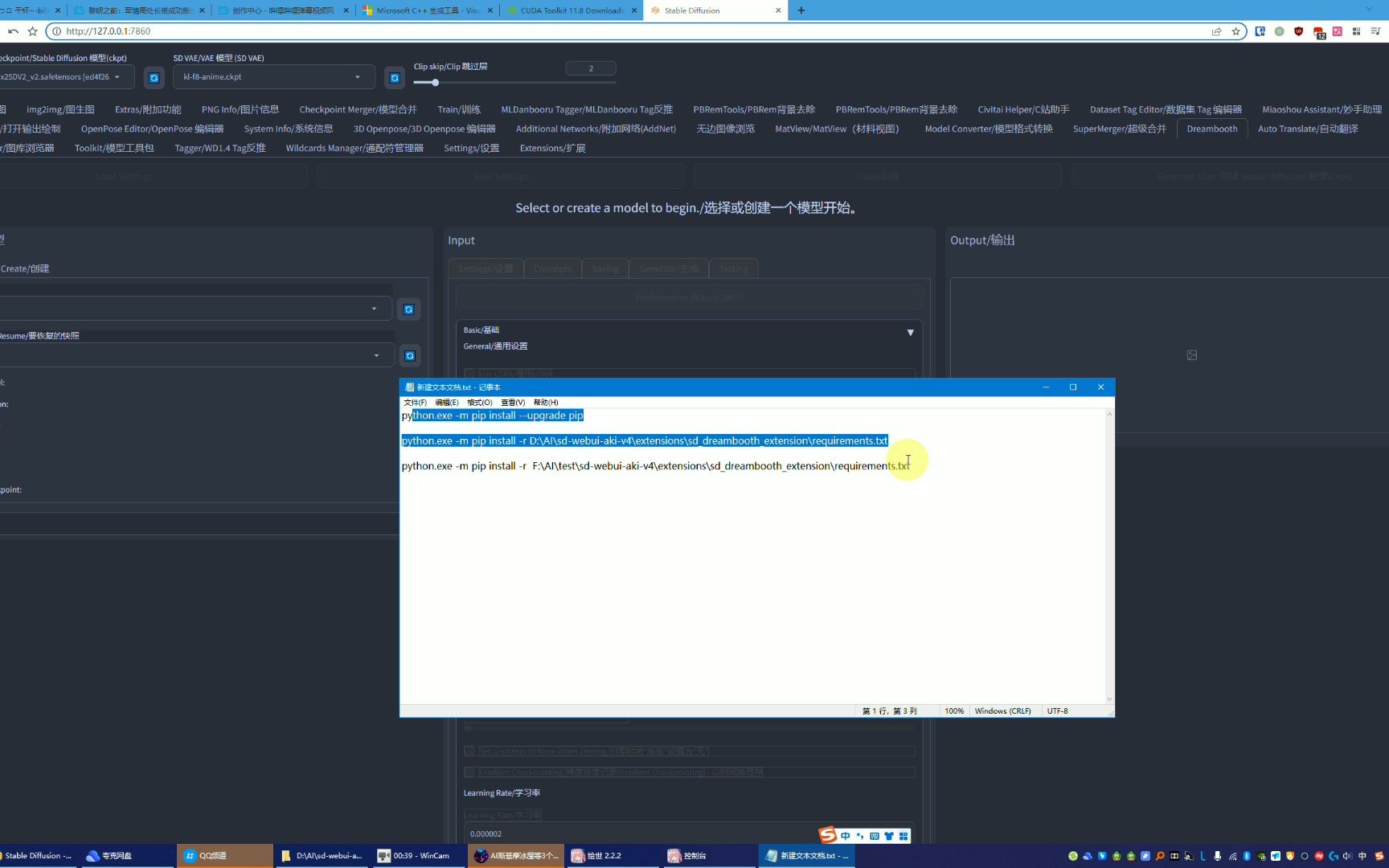The width and height of the screenshot is (1389, 868).
Task: Enable Set Gradients to None When Zeroing
Action: (469, 751)
